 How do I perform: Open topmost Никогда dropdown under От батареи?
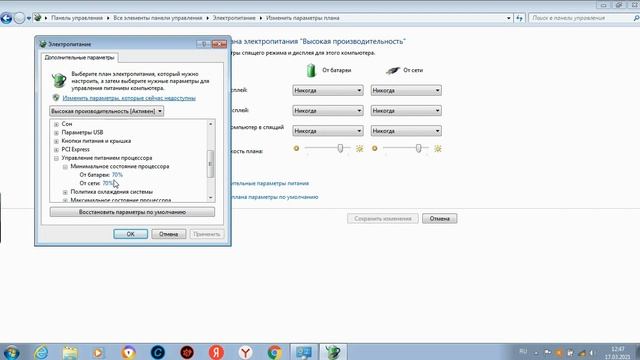tap(328, 90)
